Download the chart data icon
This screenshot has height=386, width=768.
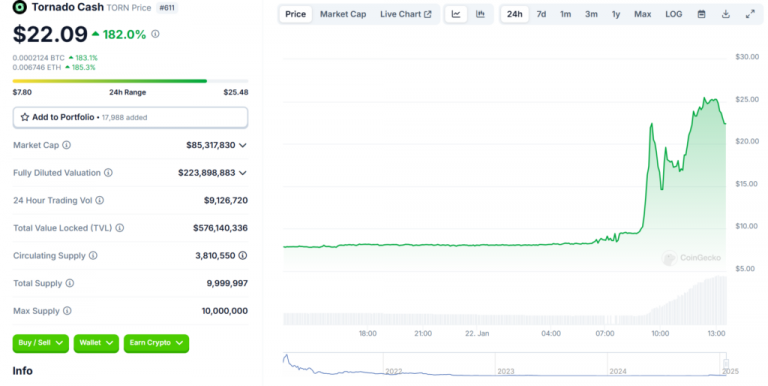(x=726, y=14)
